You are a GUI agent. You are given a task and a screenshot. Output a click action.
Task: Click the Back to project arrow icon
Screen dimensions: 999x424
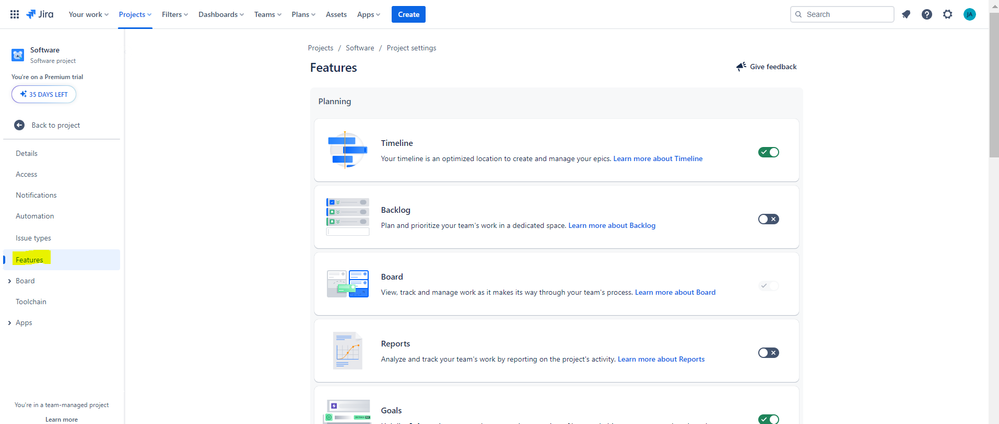click(x=19, y=125)
